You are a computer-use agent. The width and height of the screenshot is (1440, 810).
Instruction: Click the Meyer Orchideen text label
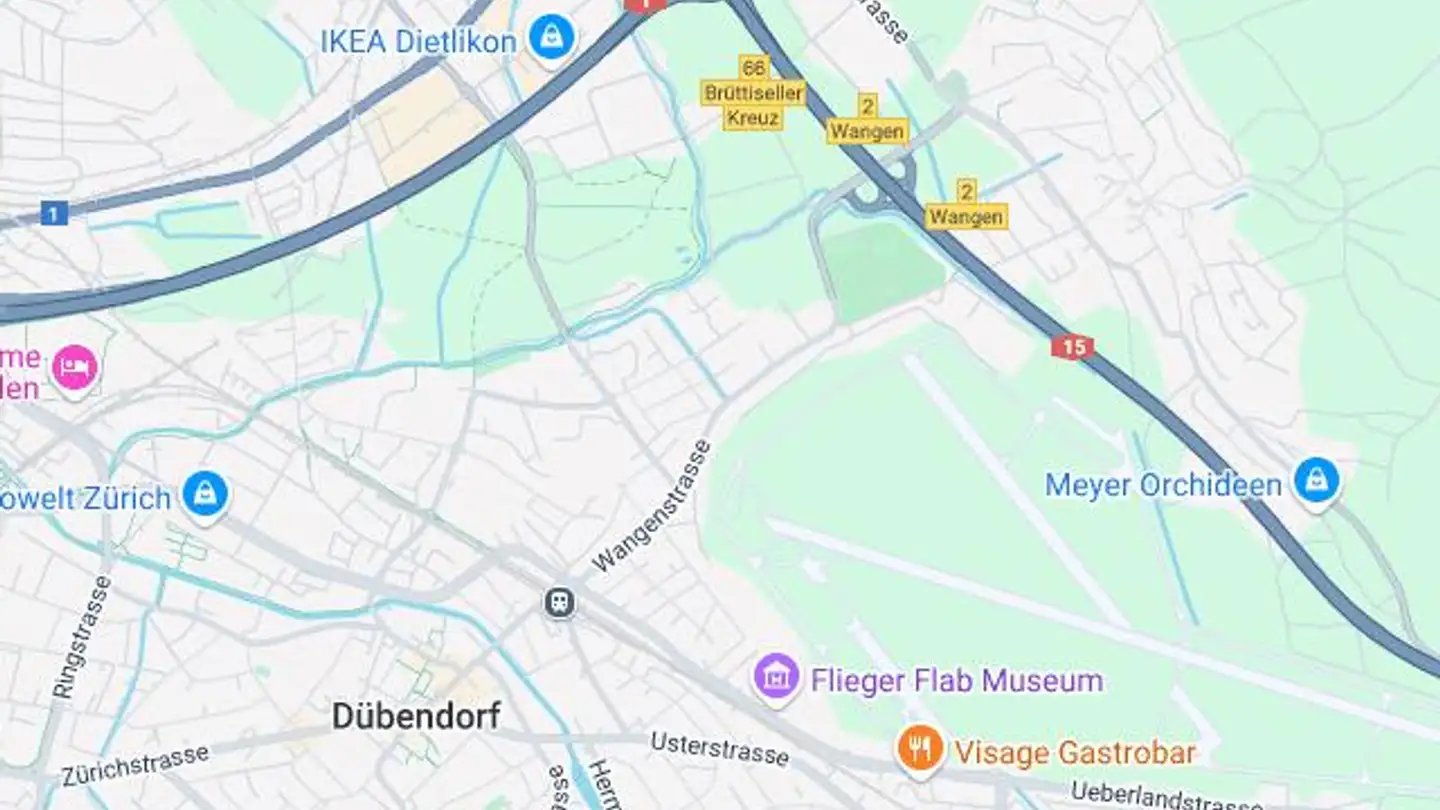tap(1163, 486)
